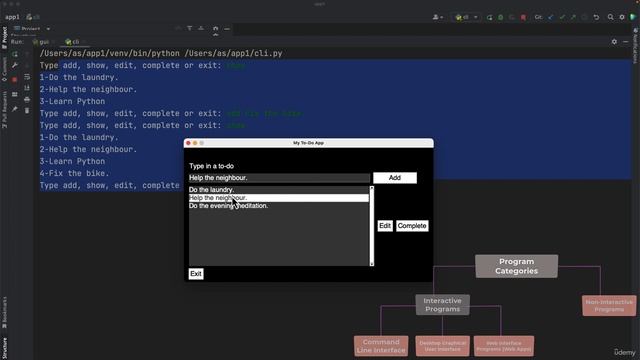Open the Notifications sidebar tab on right
The image size is (640, 360).
tap(636, 46)
